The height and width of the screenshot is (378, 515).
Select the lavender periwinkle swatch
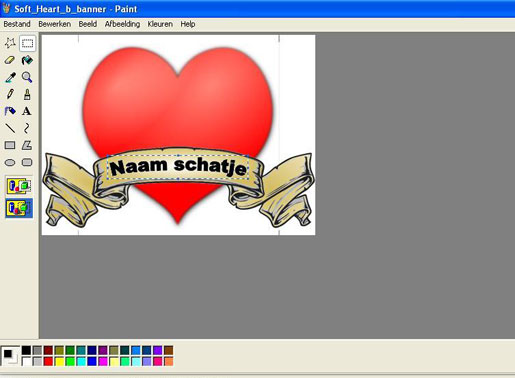[147, 361]
